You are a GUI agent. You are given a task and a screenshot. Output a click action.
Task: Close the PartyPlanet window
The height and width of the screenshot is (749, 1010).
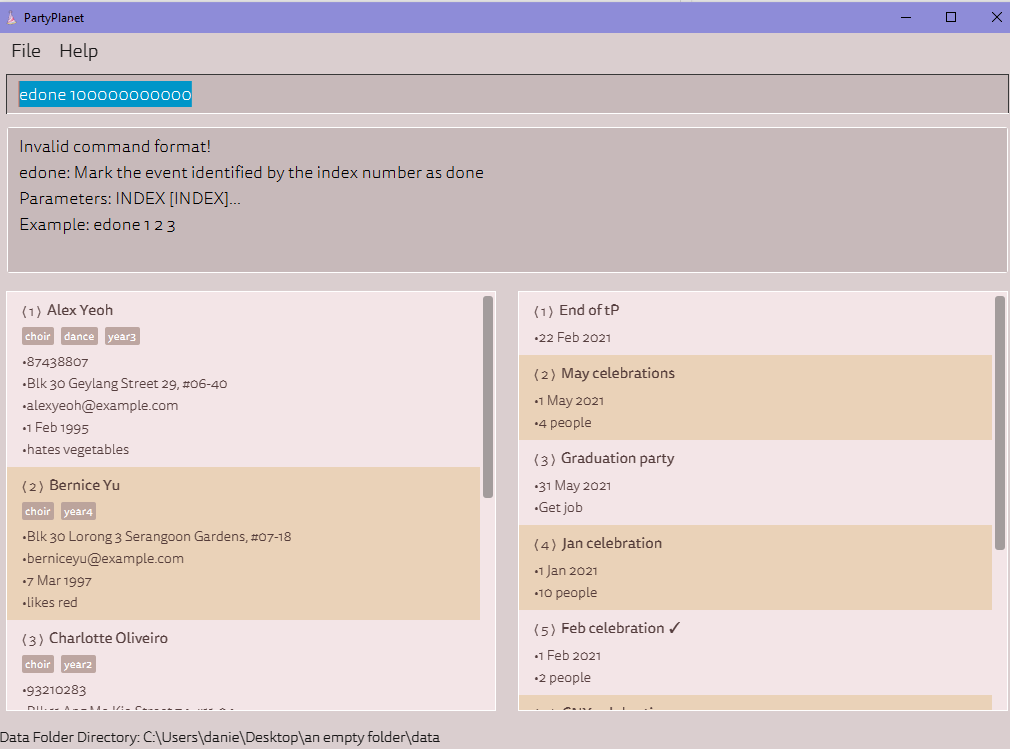[x=996, y=17]
